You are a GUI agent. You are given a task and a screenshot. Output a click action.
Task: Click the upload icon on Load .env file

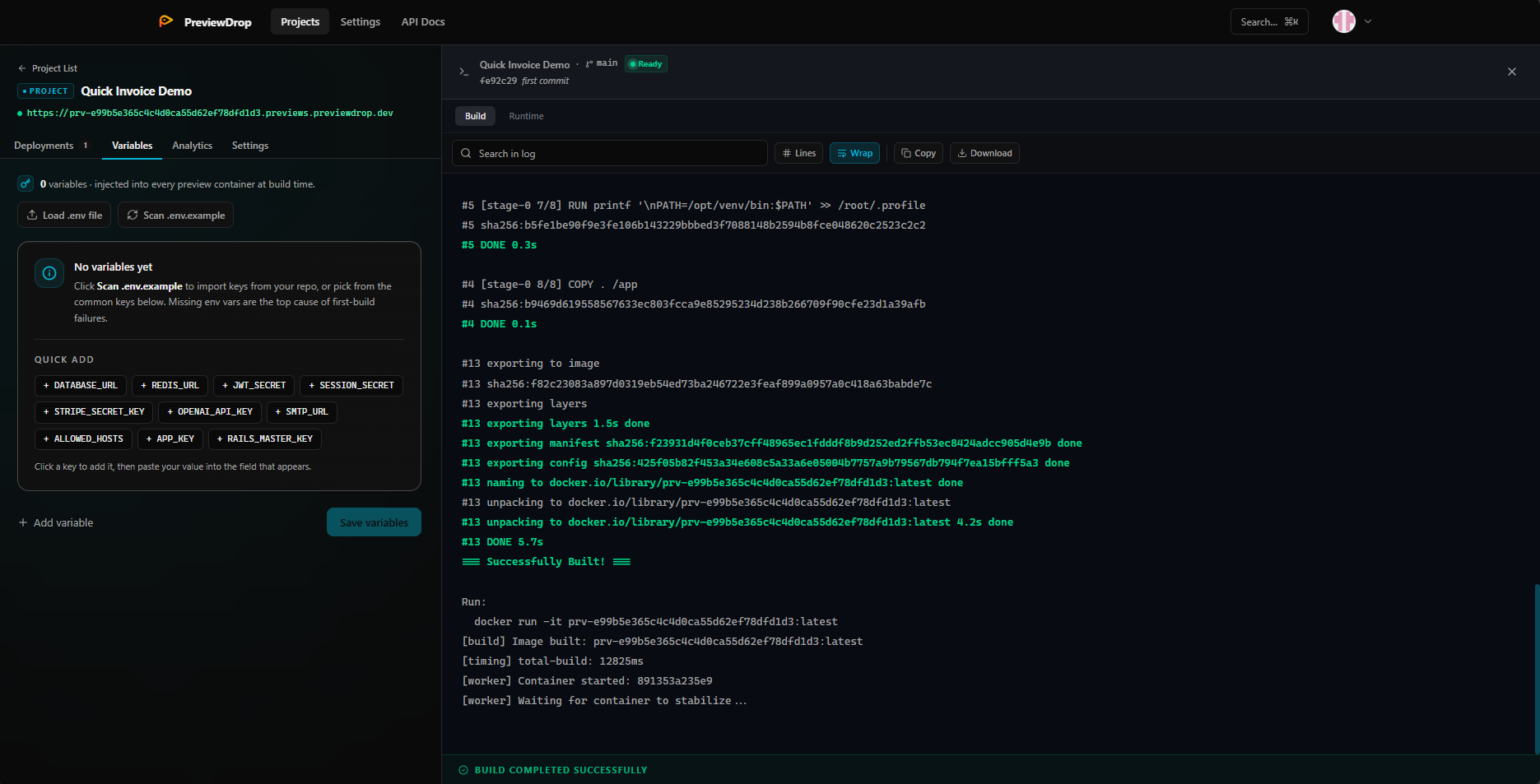coord(33,215)
